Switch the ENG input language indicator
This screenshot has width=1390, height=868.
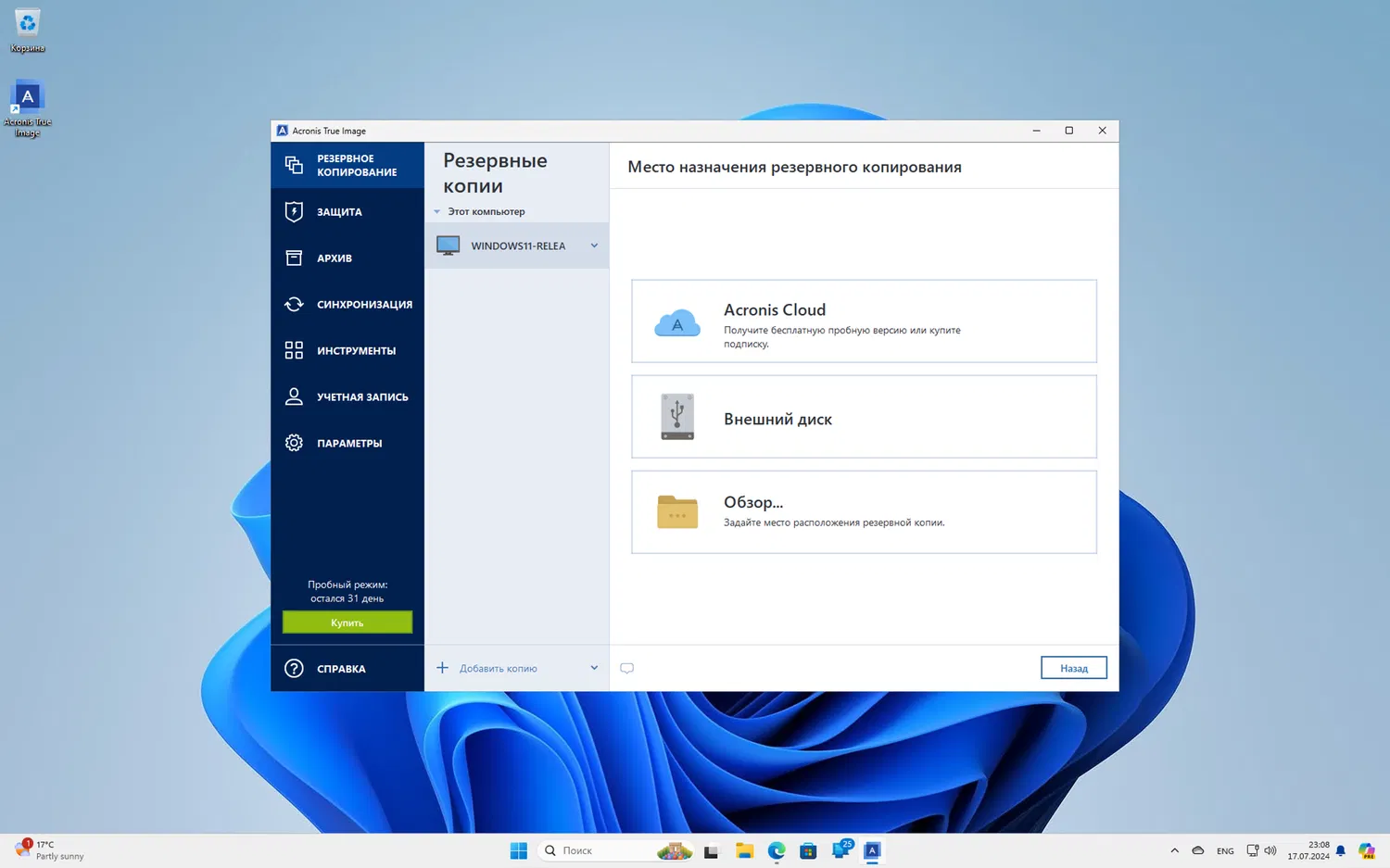[1225, 850]
